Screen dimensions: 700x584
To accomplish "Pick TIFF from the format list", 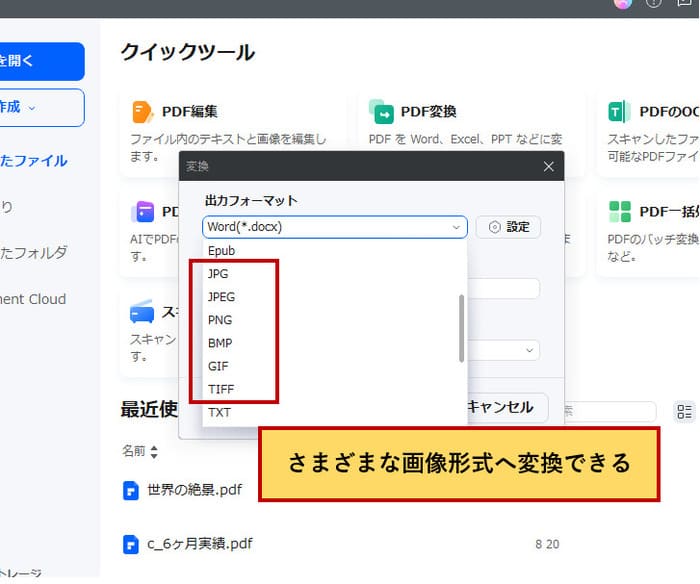I will [x=220, y=389].
